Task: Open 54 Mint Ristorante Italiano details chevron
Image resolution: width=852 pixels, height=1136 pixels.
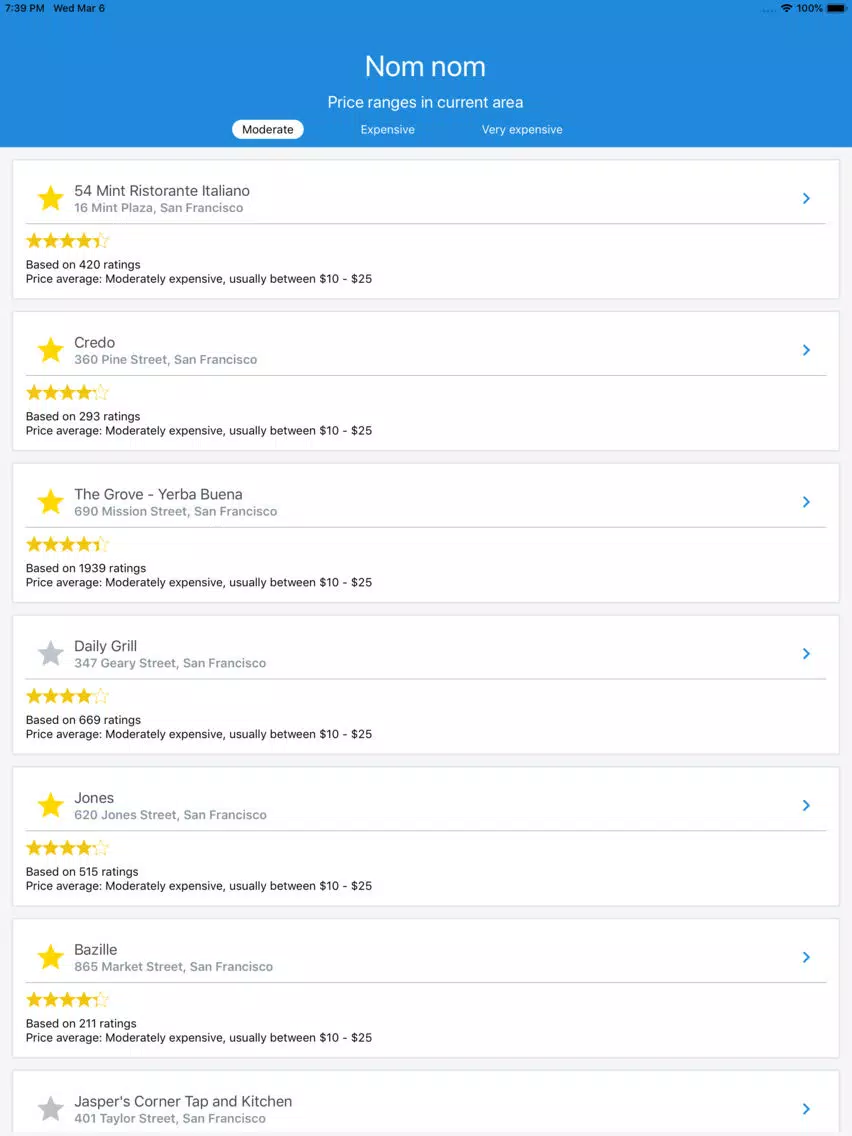Action: (806, 199)
